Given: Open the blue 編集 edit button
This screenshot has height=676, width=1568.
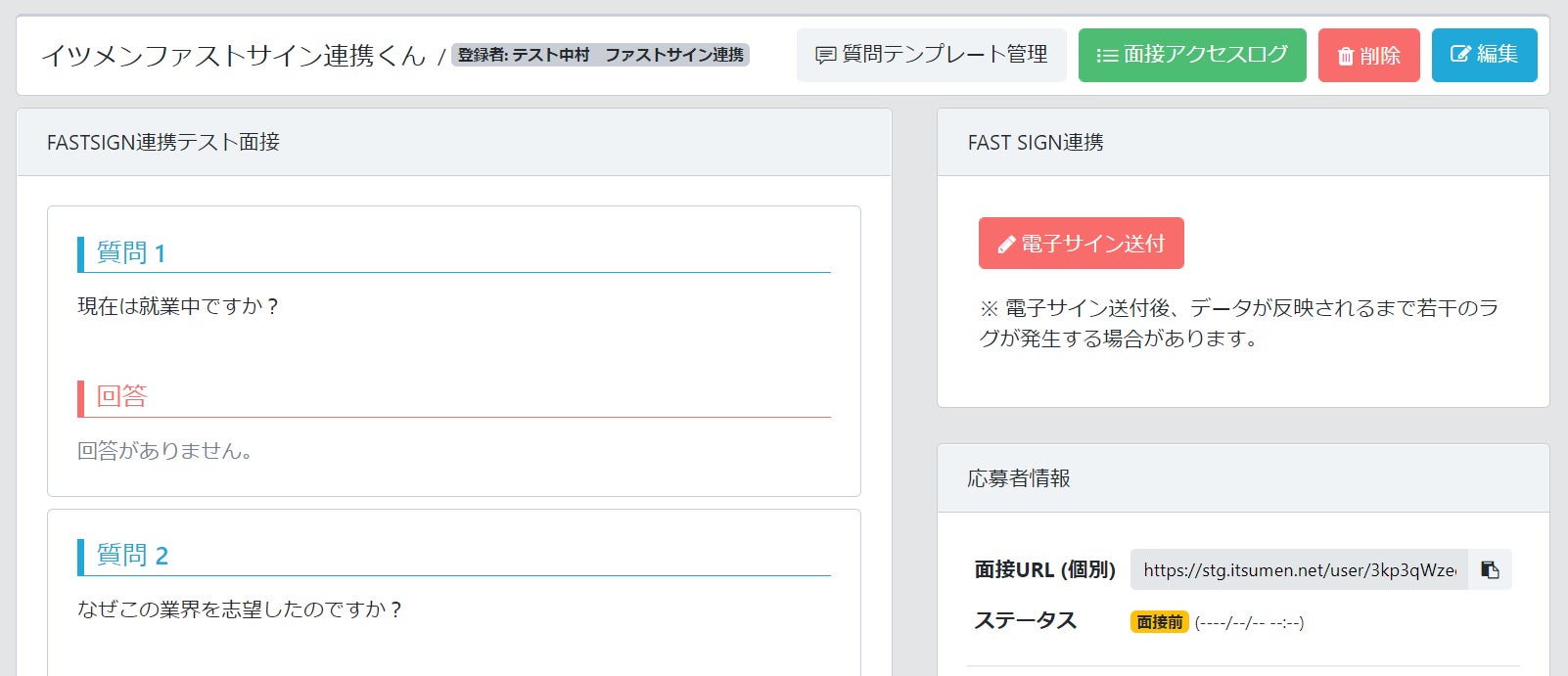Looking at the screenshot, I should (1484, 55).
